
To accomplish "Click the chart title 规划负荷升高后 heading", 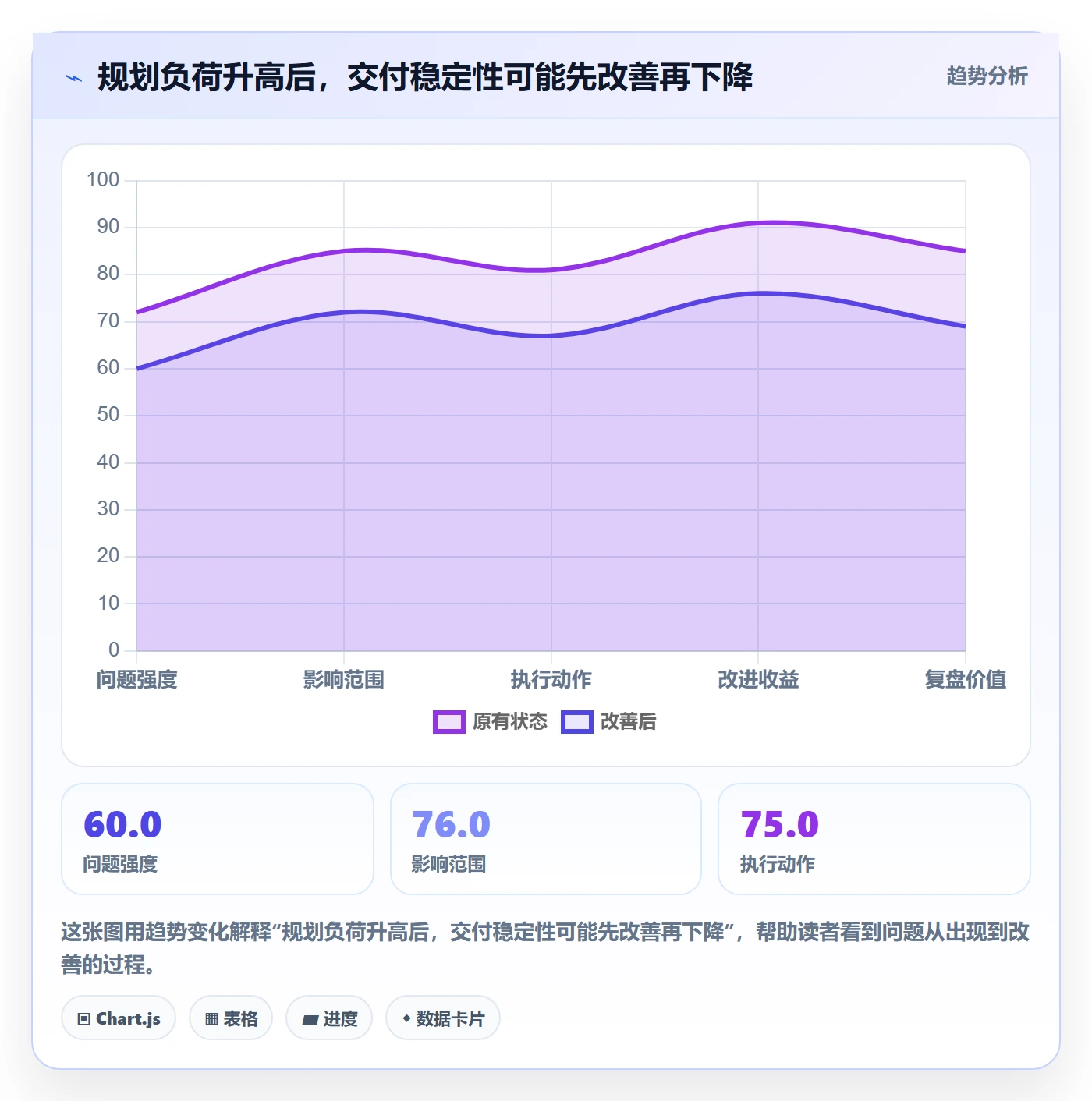I will click(425, 78).
